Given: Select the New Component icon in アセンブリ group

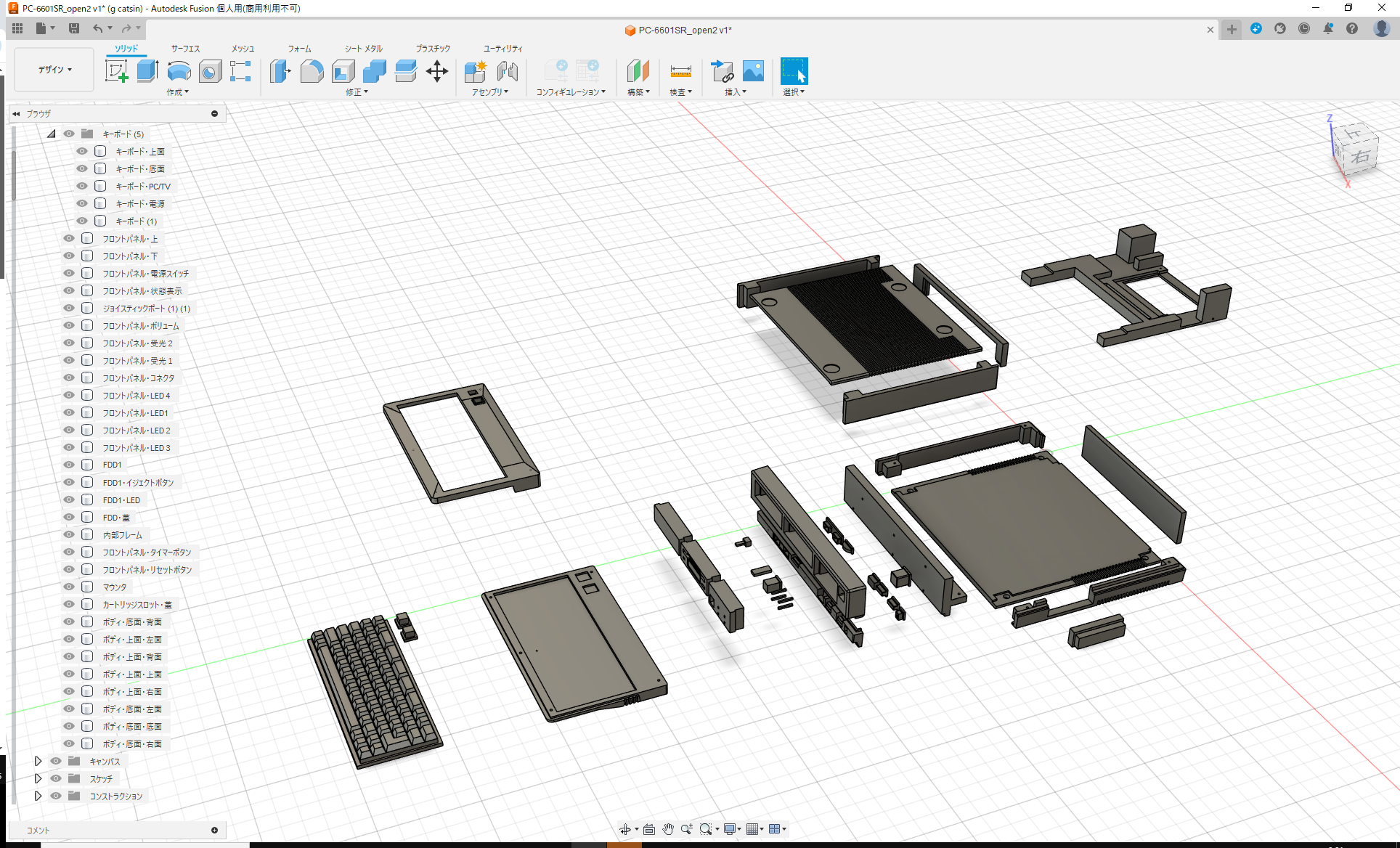Looking at the screenshot, I should [476, 71].
